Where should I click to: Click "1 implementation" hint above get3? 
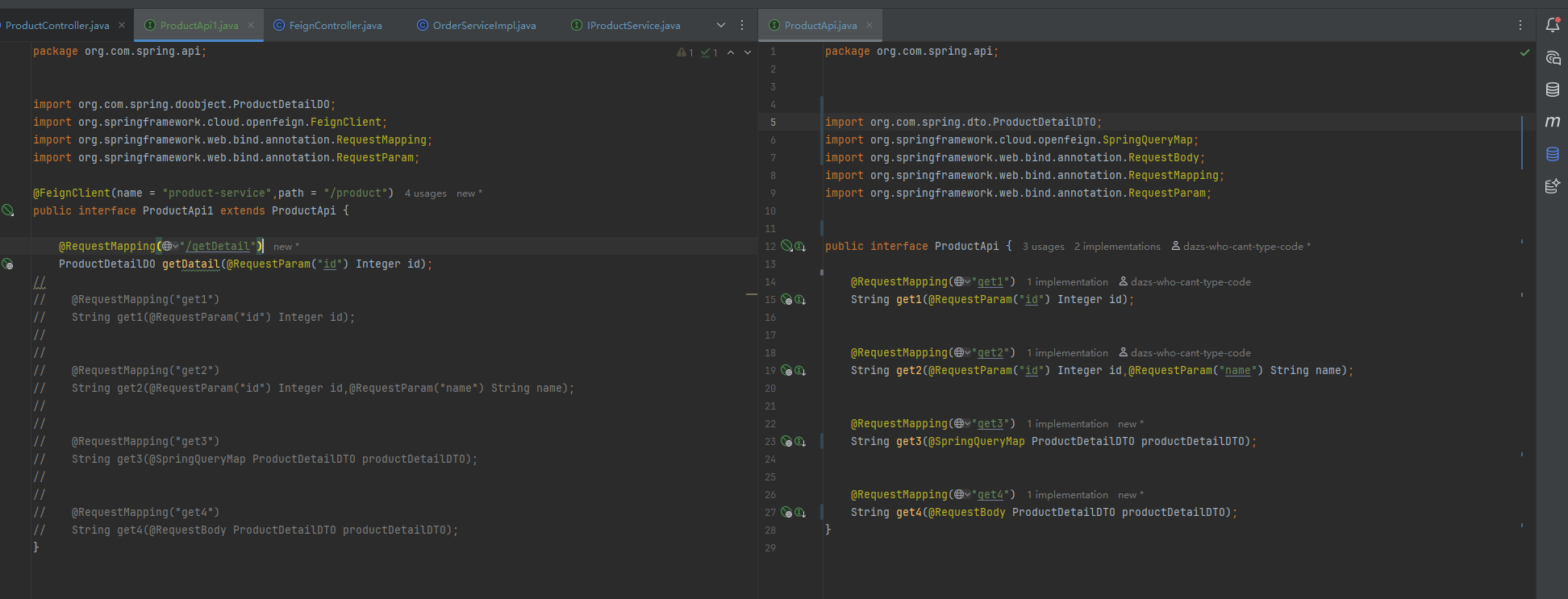click(1067, 424)
